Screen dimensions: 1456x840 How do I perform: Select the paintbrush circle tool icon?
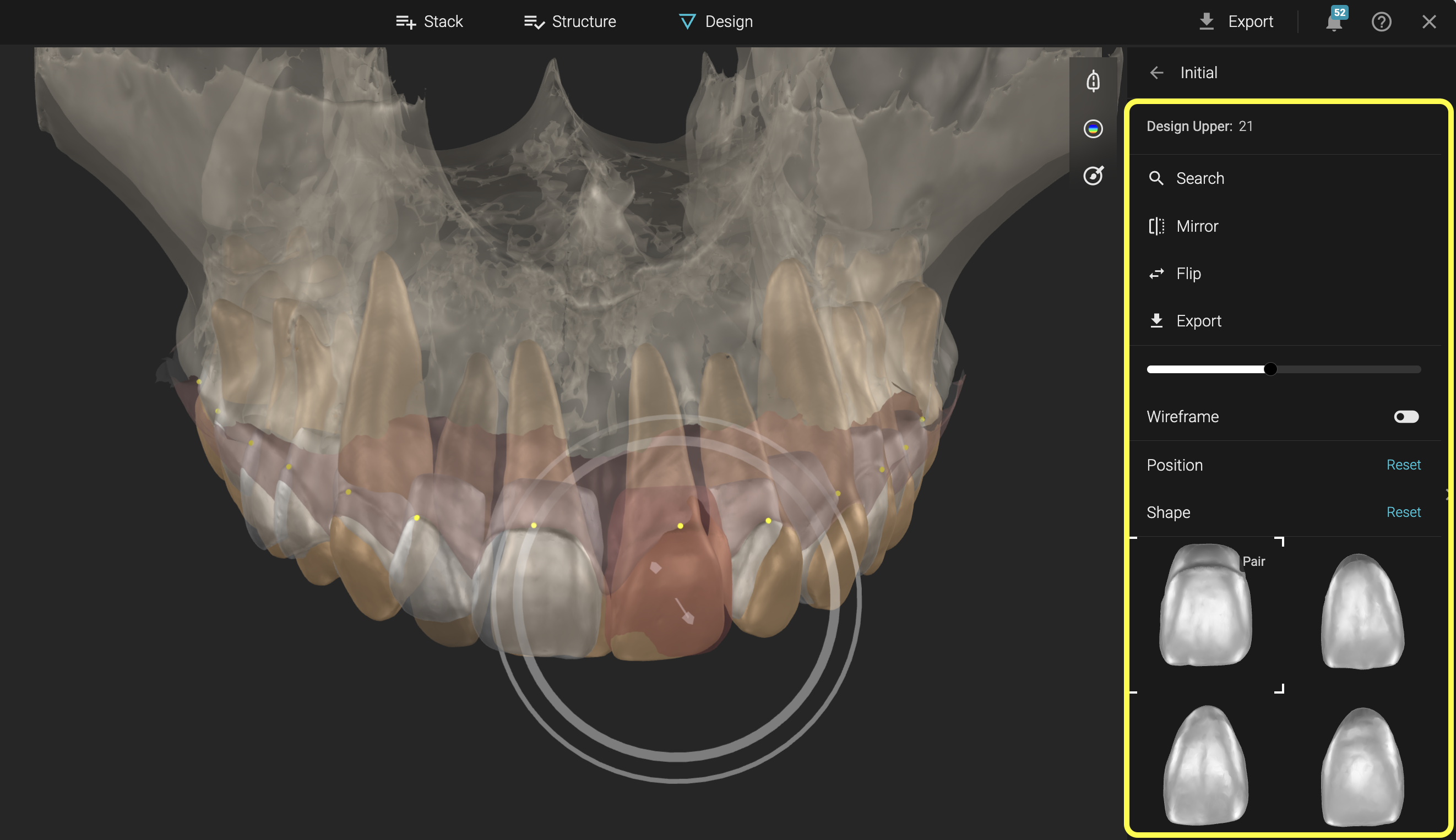pos(1093,176)
